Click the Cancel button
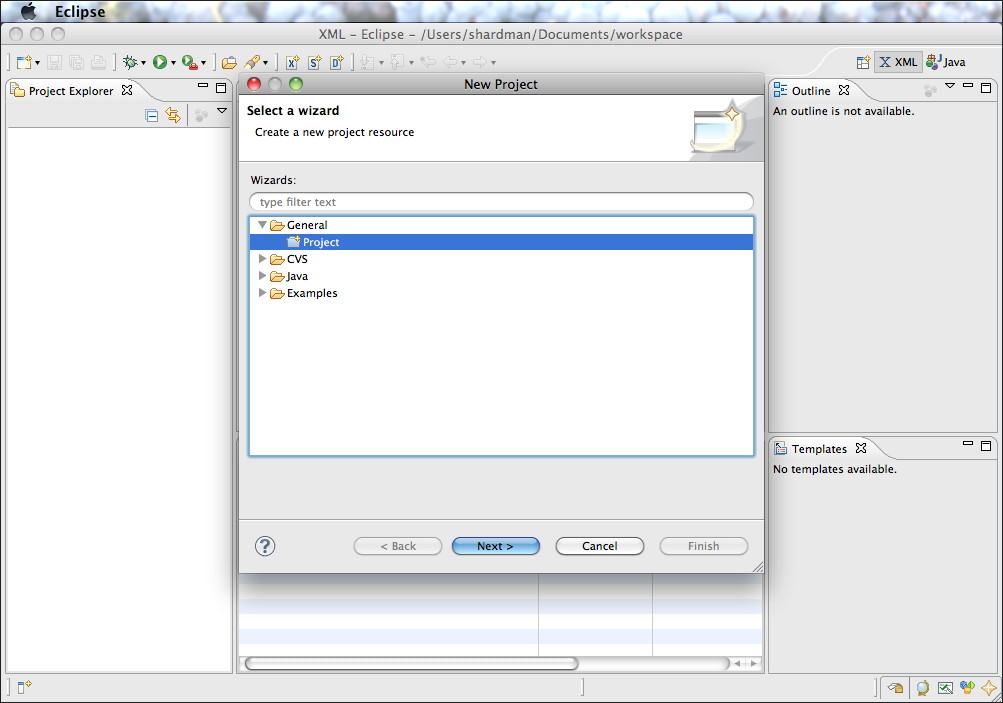This screenshot has width=1003, height=703. [600, 546]
